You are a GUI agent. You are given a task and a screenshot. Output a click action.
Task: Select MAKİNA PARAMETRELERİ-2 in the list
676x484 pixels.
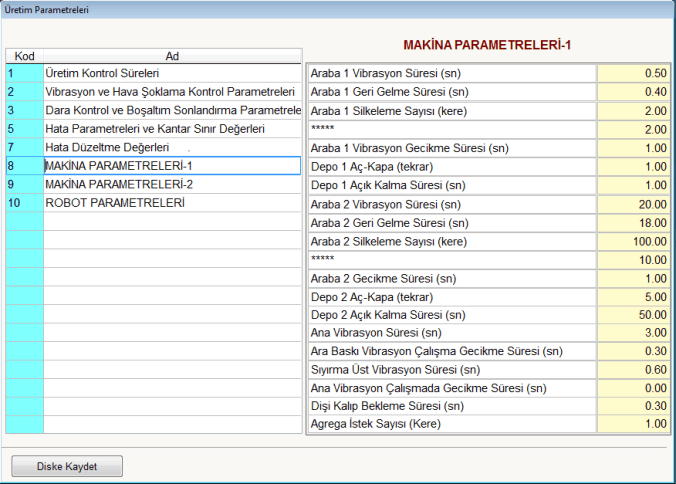172,184
